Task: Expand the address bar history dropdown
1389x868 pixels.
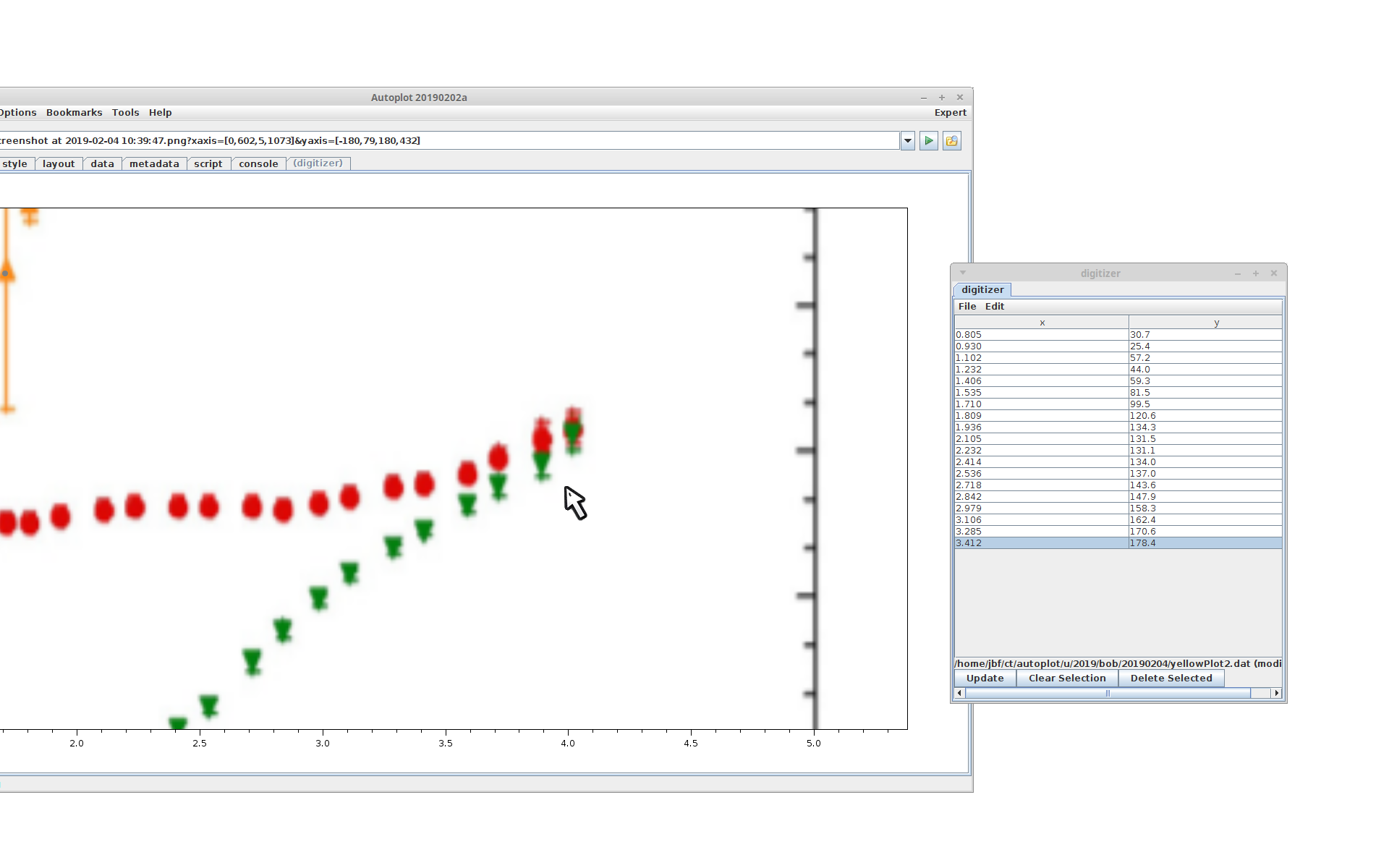Action: [908, 140]
